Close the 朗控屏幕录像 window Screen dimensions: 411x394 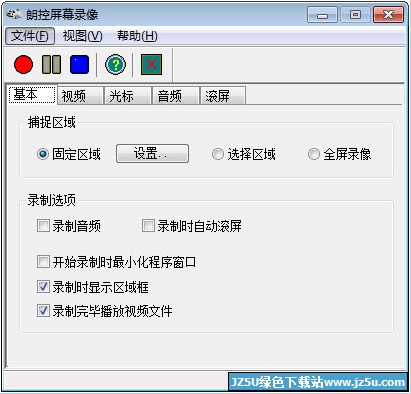(x=389, y=15)
